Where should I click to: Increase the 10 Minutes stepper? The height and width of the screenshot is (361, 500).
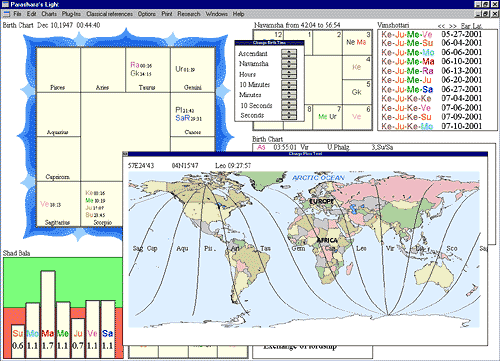click(289, 82)
